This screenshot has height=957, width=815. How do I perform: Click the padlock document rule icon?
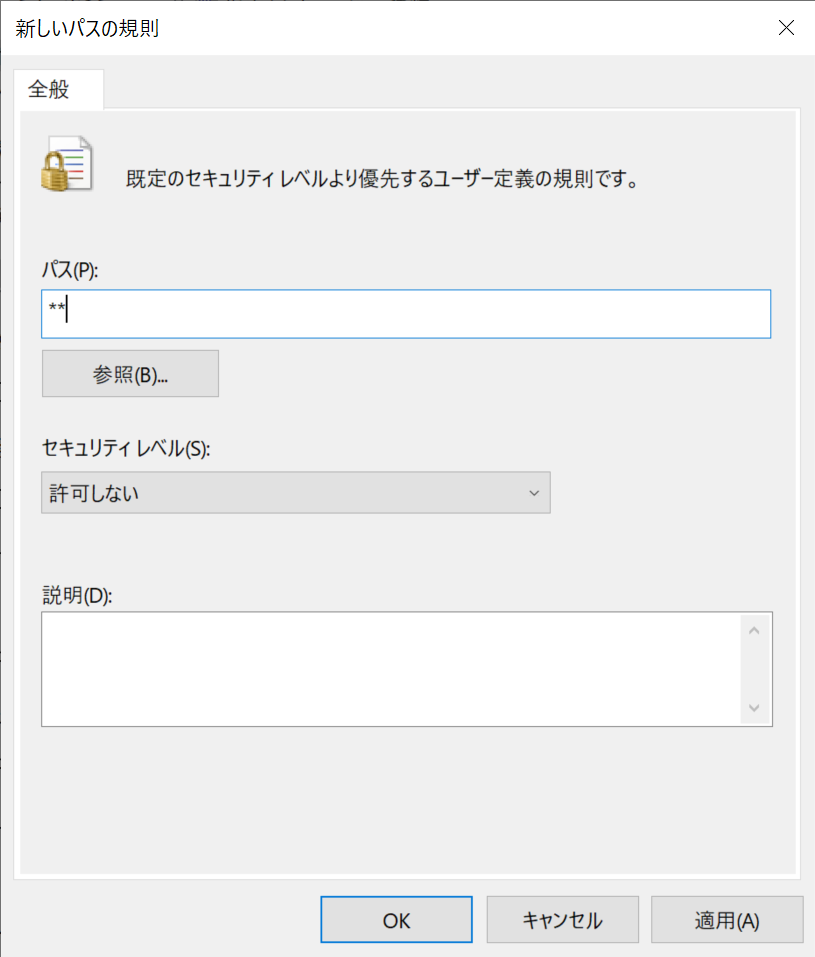pyautogui.click(x=67, y=164)
